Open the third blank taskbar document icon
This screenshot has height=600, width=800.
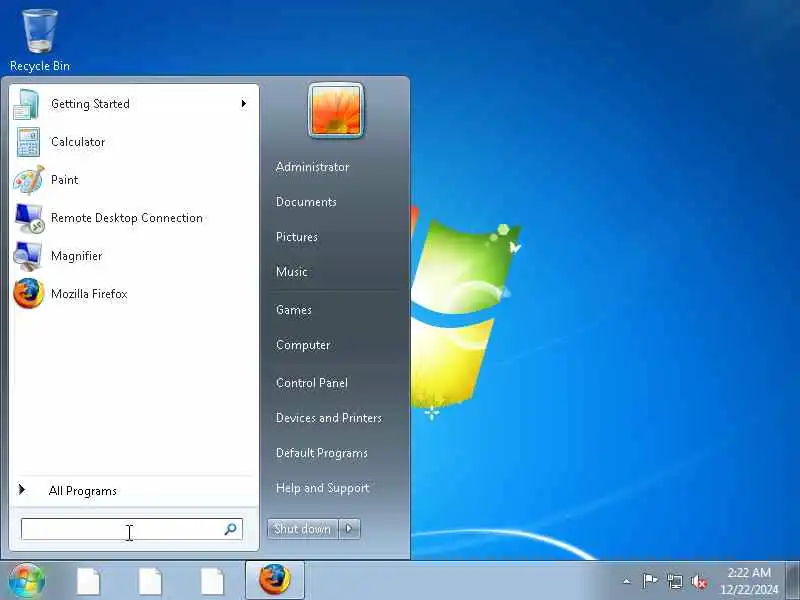pyautogui.click(x=212, y=582)
